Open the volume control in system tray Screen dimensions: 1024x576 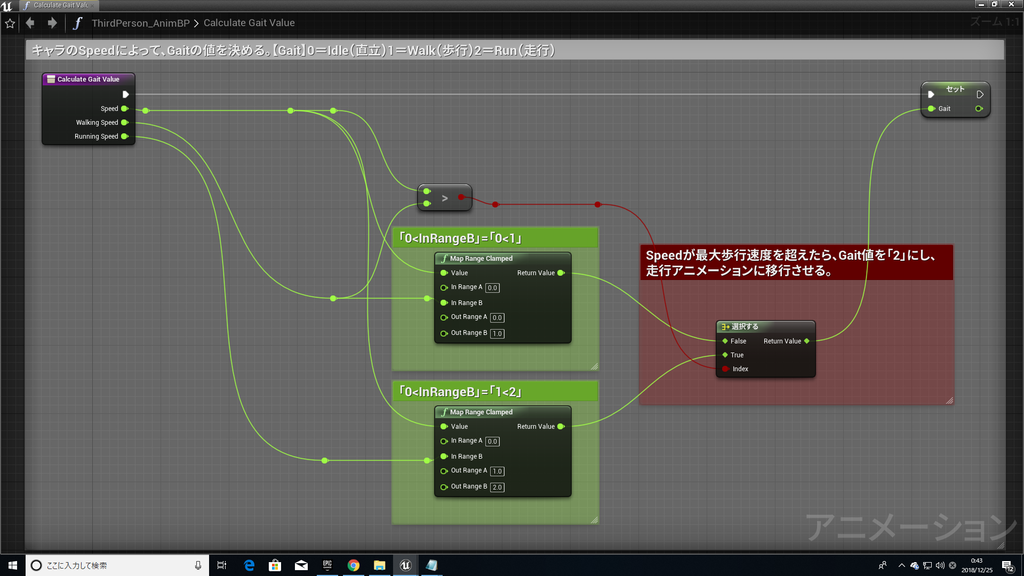(940, 566)
